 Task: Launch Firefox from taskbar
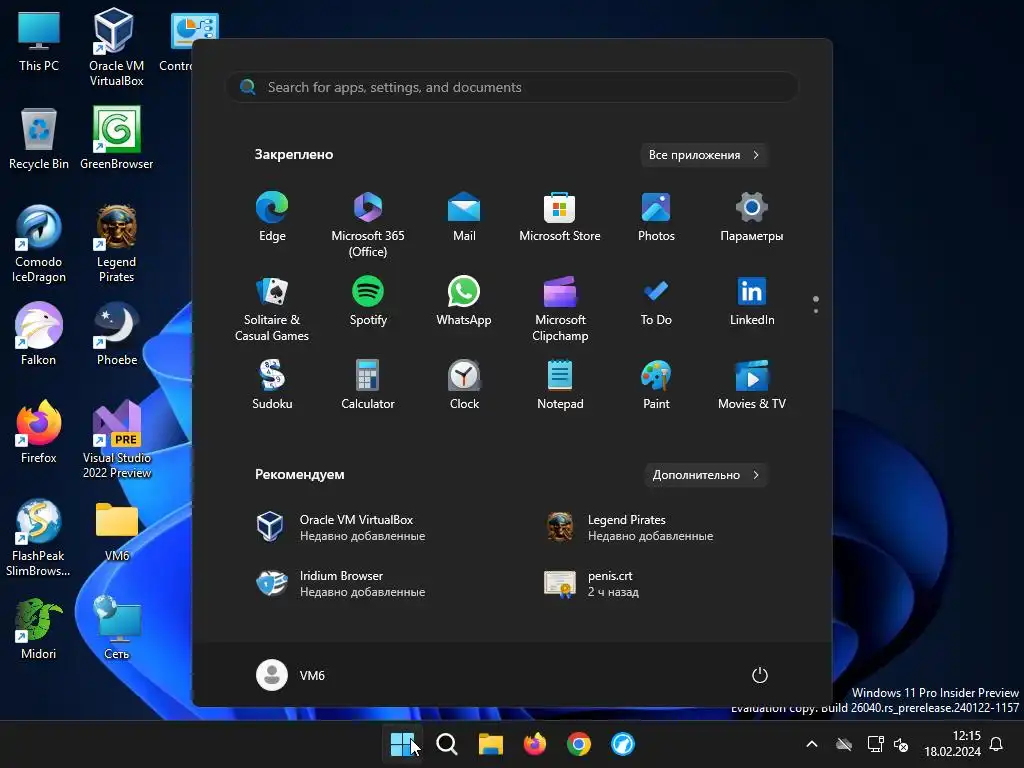[x=535, y=744]
